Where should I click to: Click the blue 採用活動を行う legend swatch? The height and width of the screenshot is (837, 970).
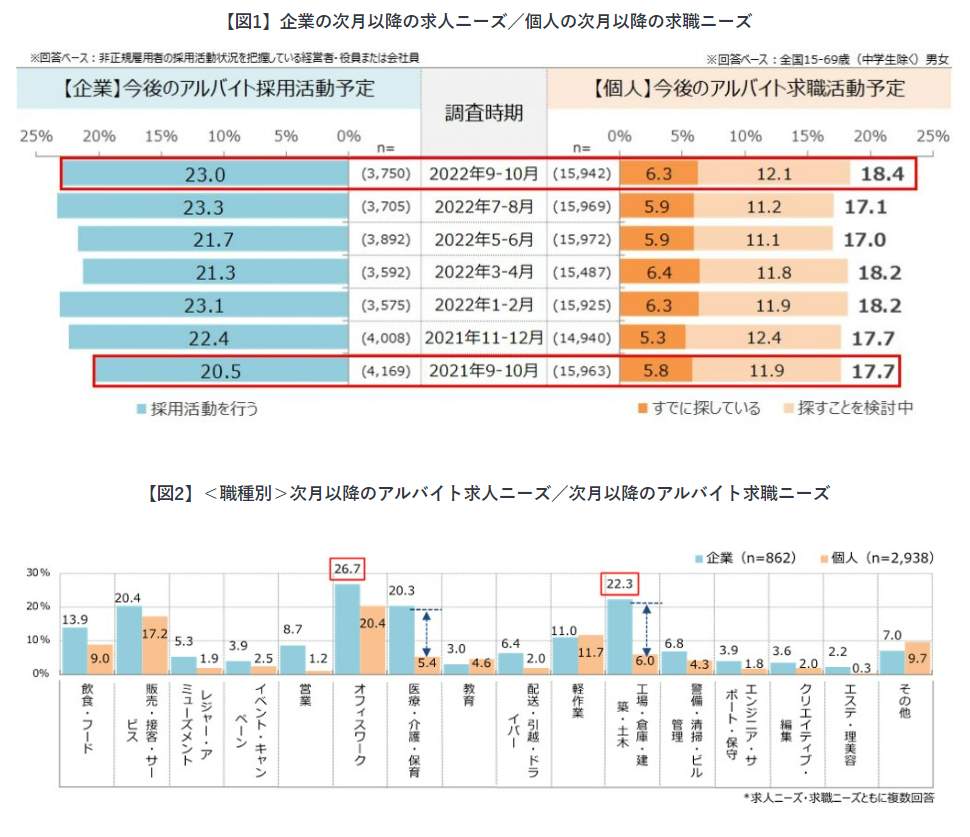tap(142, 408)
